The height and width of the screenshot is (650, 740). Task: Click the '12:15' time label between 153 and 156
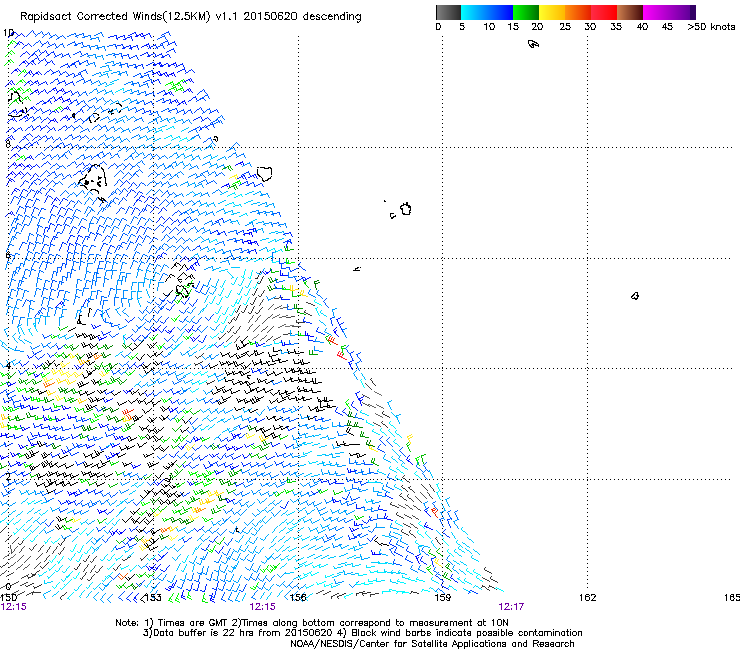point(262,607)
